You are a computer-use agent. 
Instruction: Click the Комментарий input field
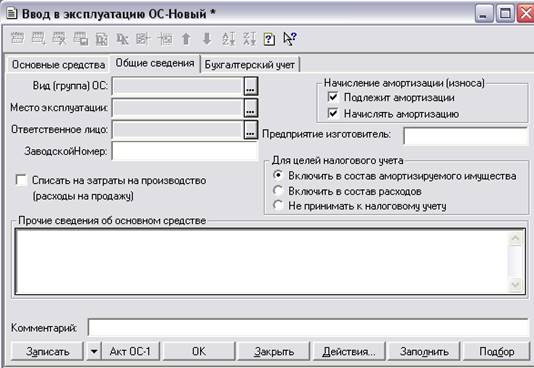click(308, 328)
